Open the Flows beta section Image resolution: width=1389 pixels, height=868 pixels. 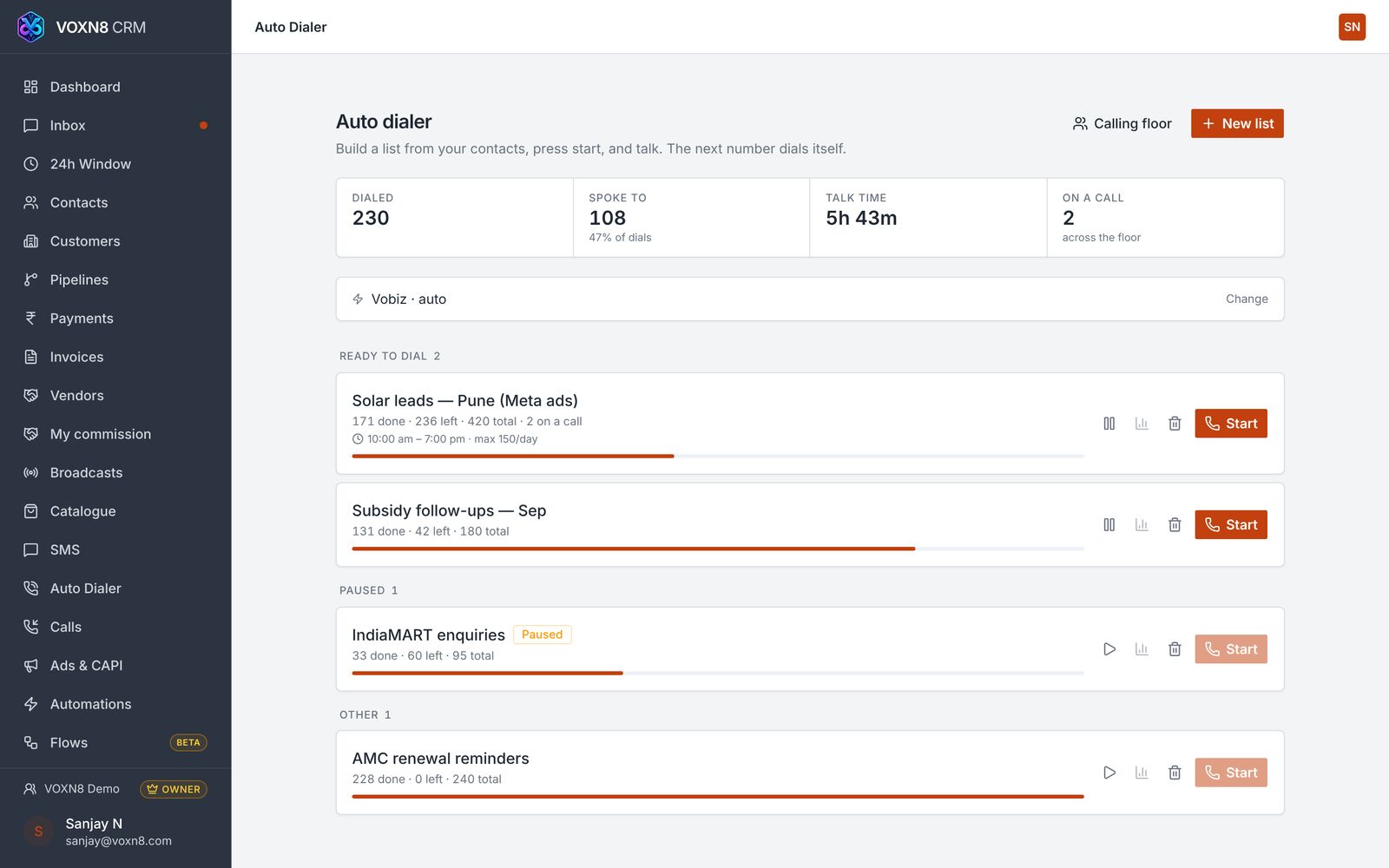pyautogui.click(x=115, y=743)
